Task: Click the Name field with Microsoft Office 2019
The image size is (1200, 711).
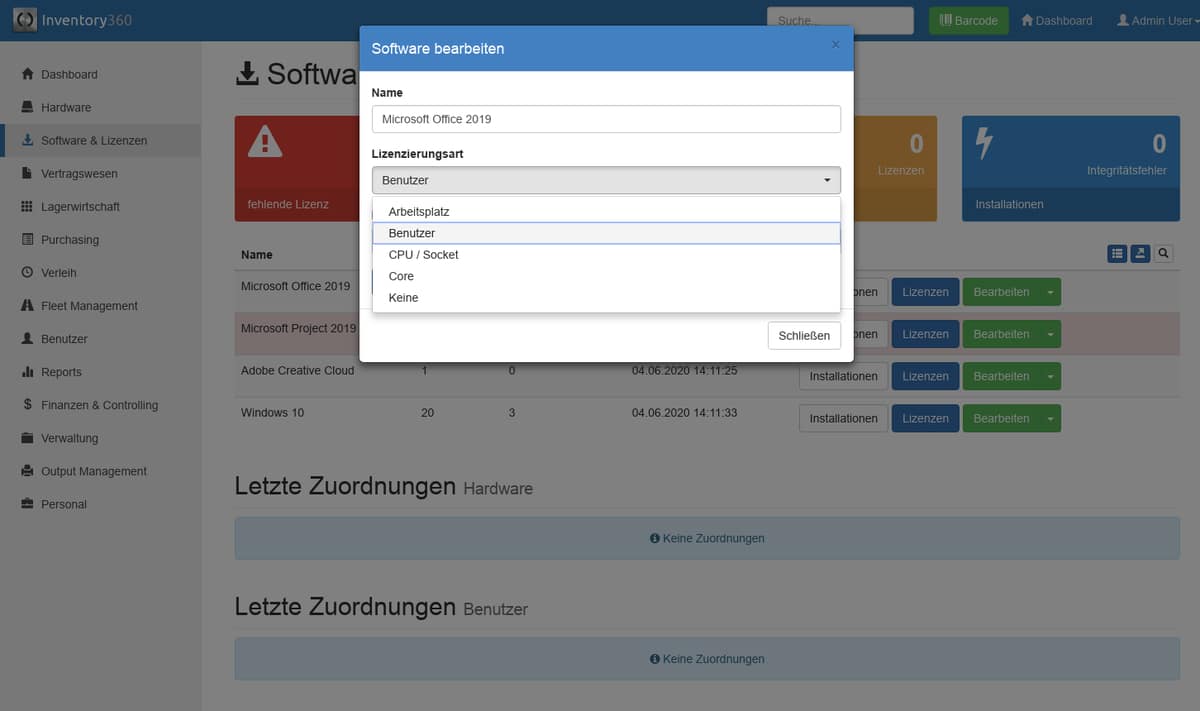Action: click(605, 119)
